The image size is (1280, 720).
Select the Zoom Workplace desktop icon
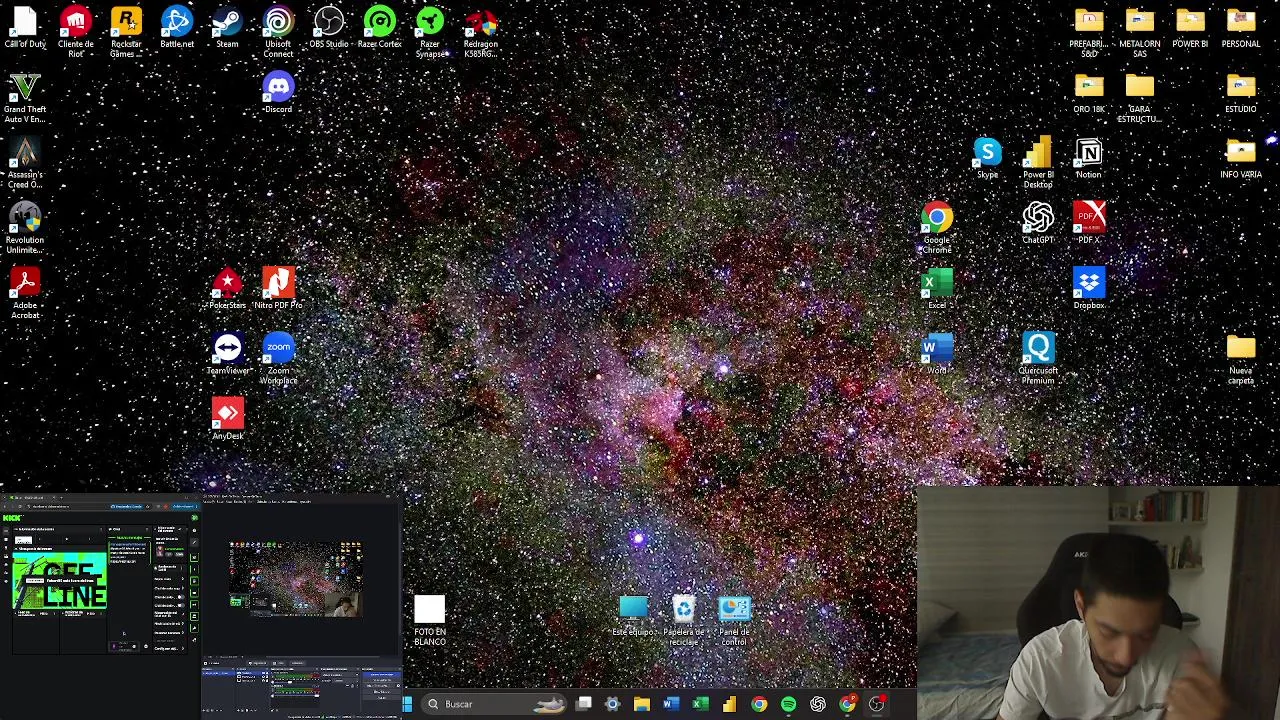pyautogui.click(x=278, y=359)
